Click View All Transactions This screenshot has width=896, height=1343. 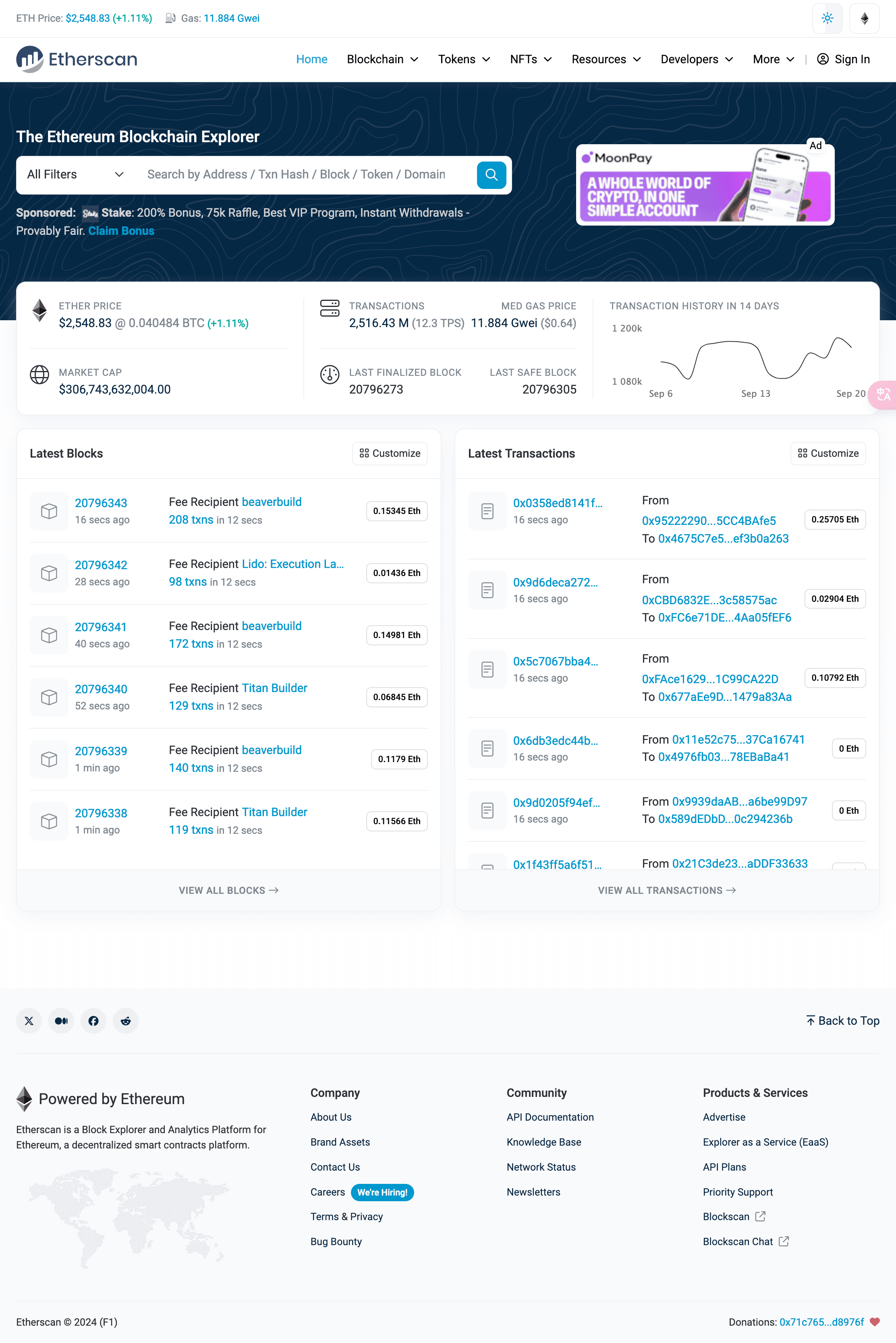click(666, 890)
